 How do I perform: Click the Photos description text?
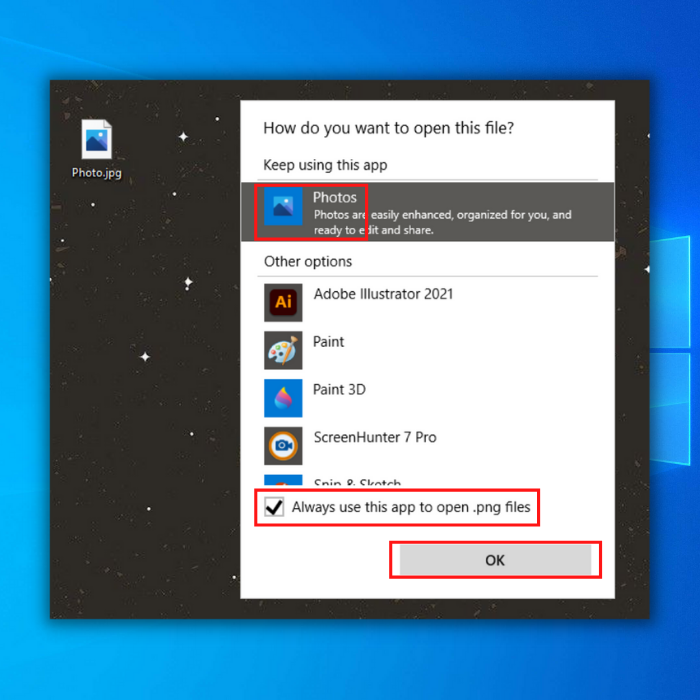coord(442,222)
